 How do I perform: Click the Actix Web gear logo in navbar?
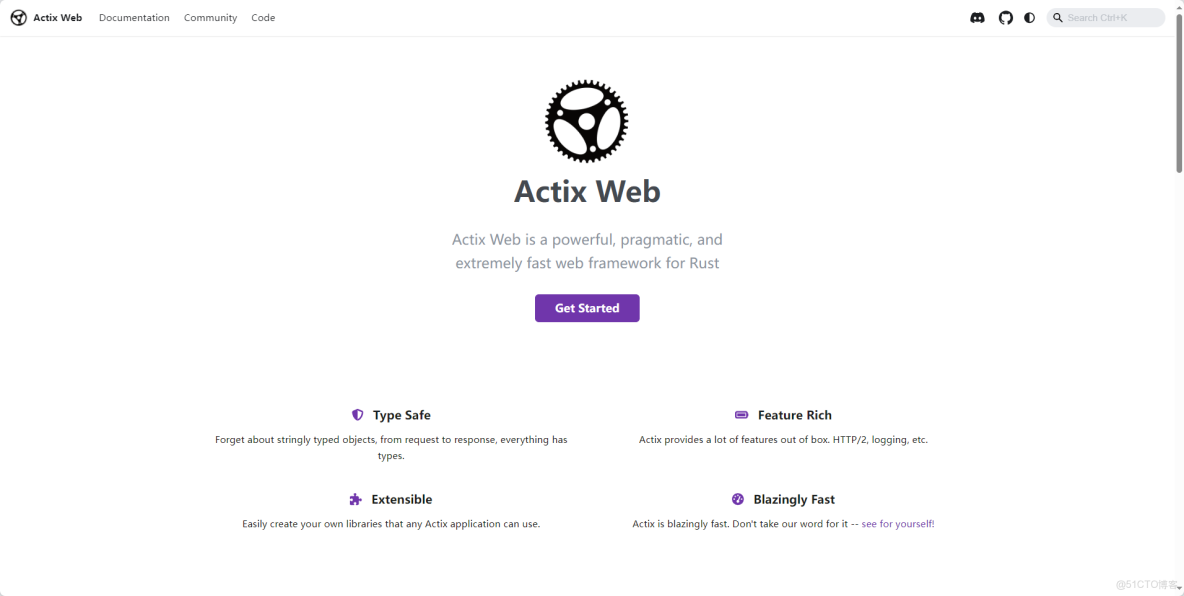click(x=17, y=17)
